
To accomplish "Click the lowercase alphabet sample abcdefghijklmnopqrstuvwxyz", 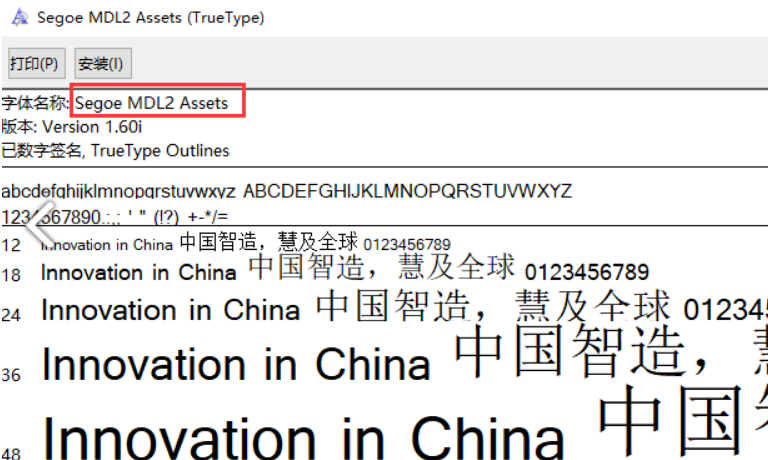I will click(119, 191).
